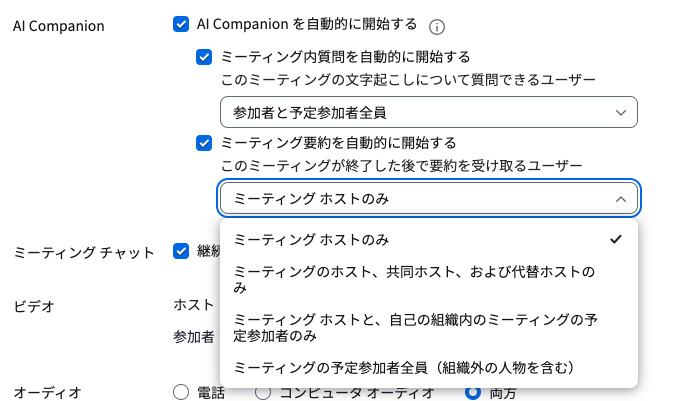Toggle the ミーティング チャット checkbox
The height and width of the screenshot is (401, 677).
(x=181, y=251)
